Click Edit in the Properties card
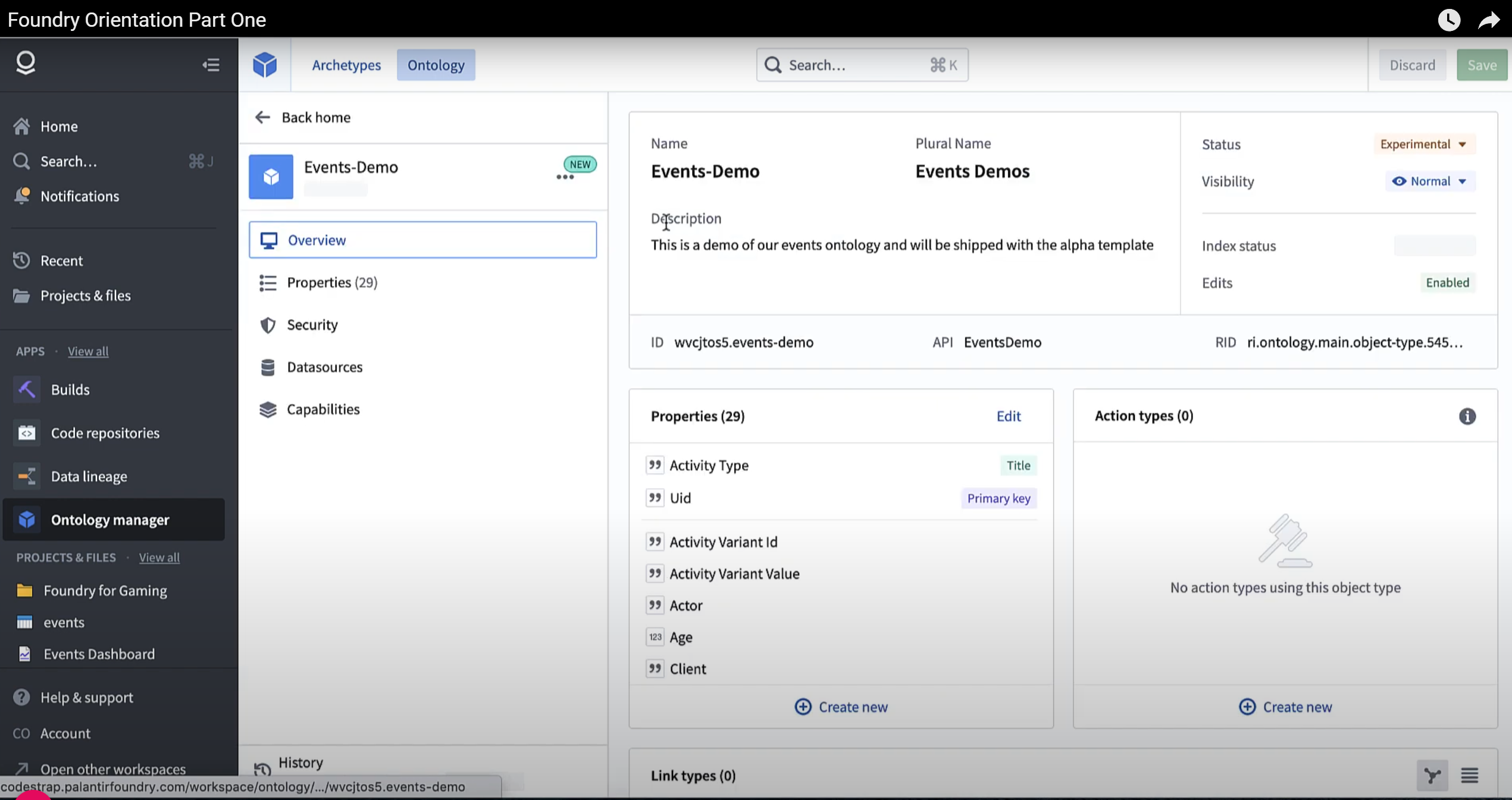Image resolution: width=1512 pixels, height=800 pixels. point(1009,416)
